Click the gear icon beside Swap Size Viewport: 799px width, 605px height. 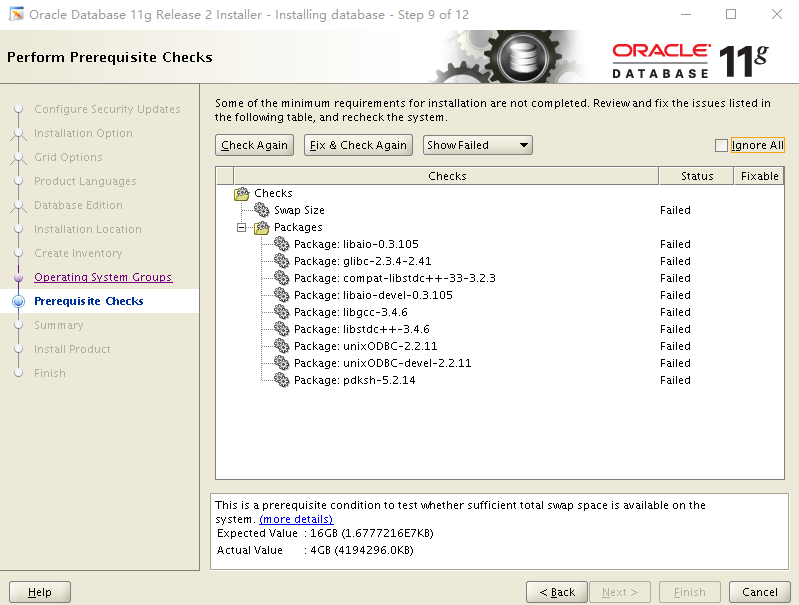[261, 210]
